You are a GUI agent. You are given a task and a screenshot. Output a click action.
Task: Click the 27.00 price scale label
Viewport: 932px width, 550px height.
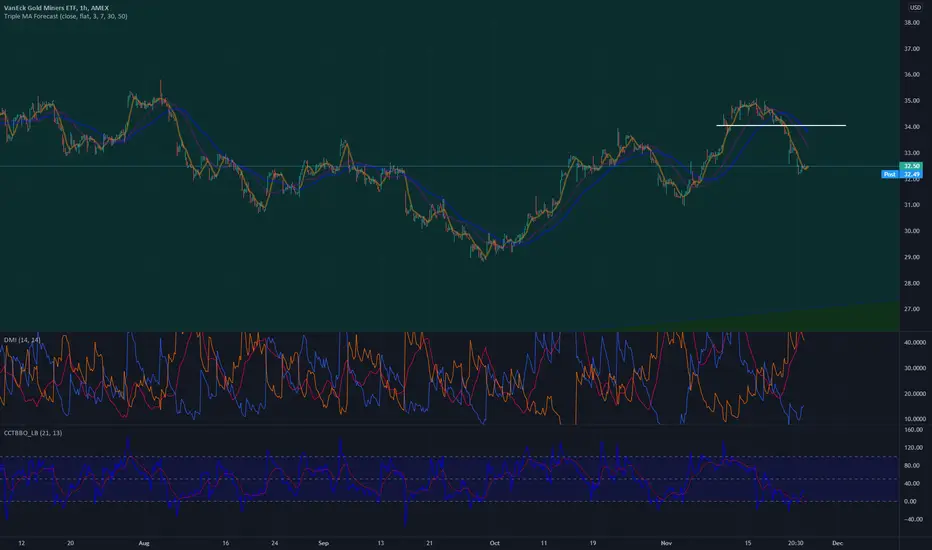[912, 309]
